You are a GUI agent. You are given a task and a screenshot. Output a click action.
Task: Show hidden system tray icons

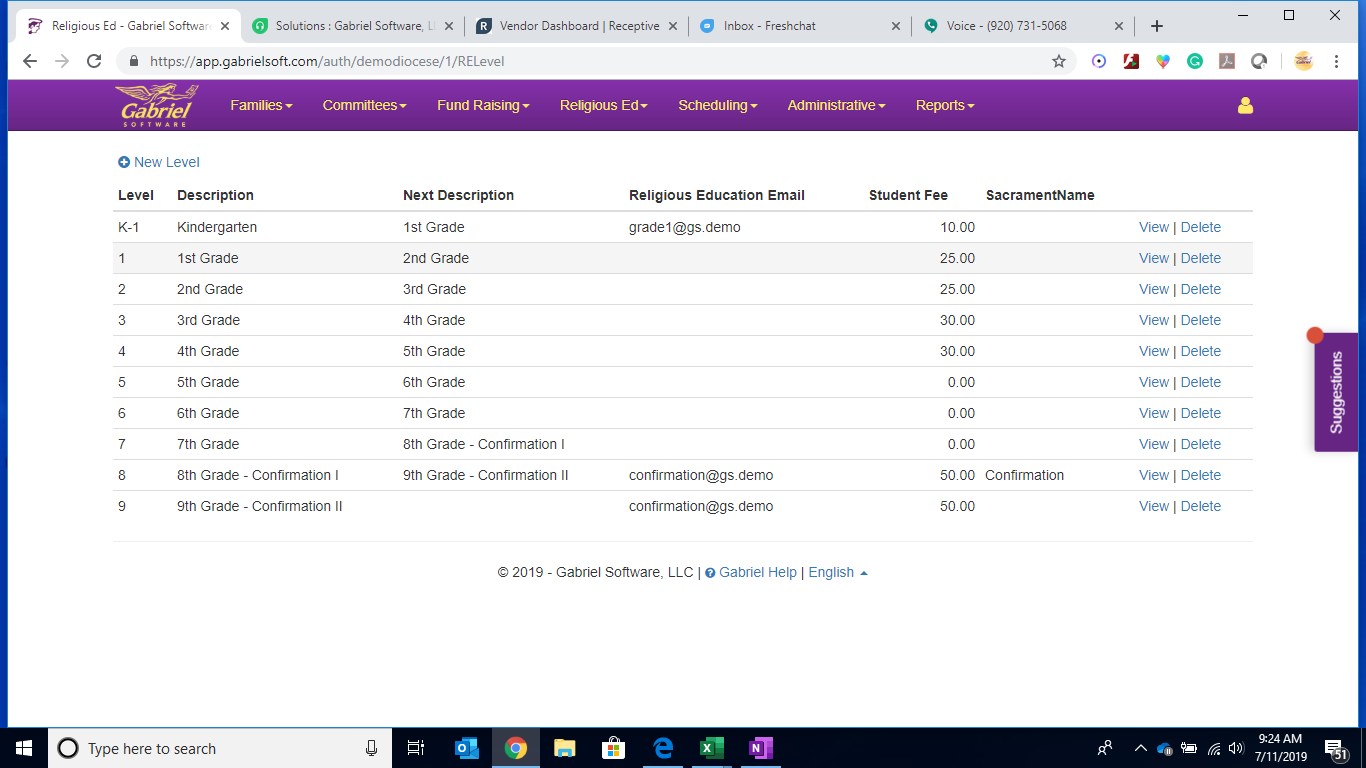point(1140,748)
